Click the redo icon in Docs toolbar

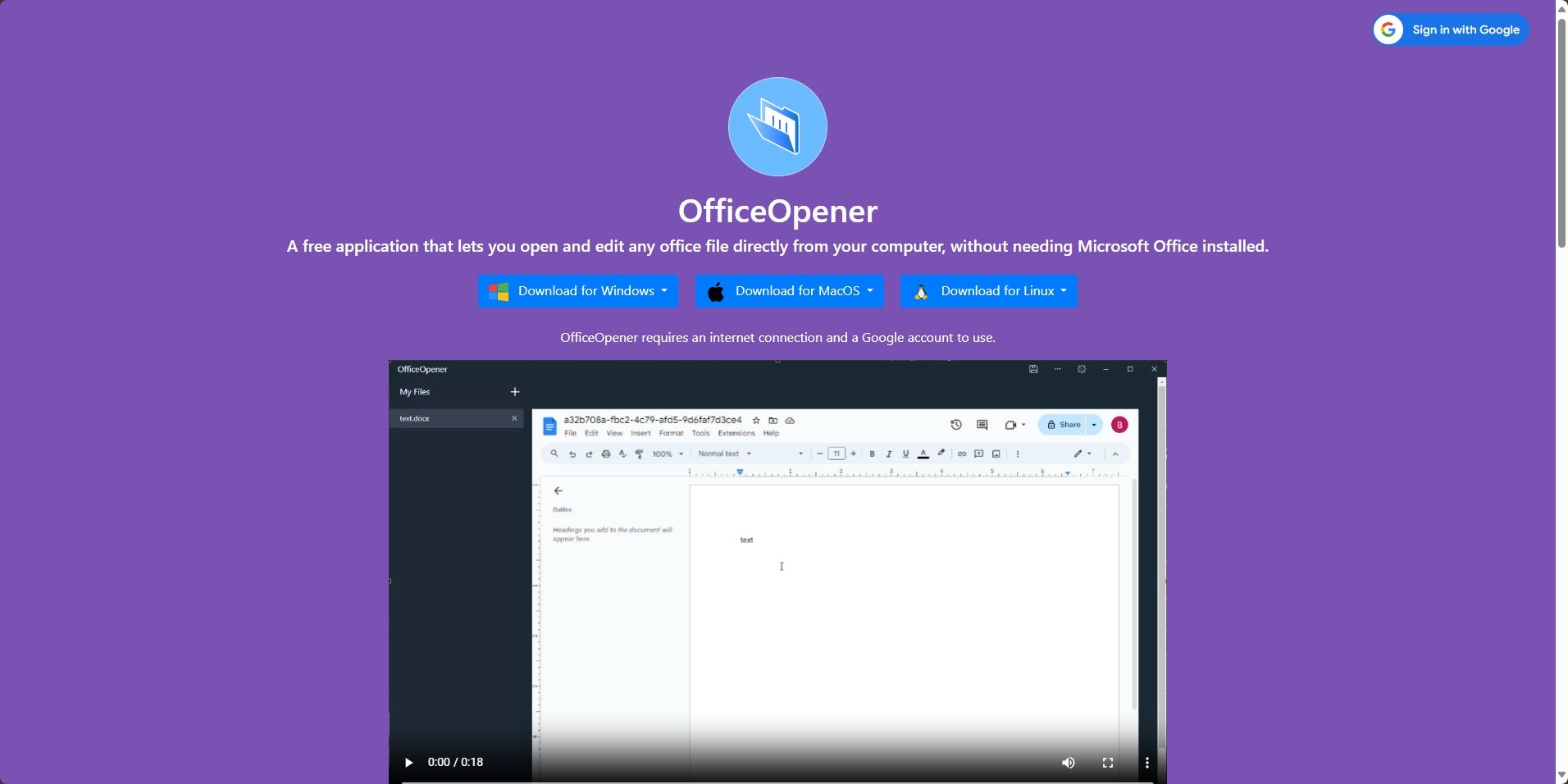(589, 454)
